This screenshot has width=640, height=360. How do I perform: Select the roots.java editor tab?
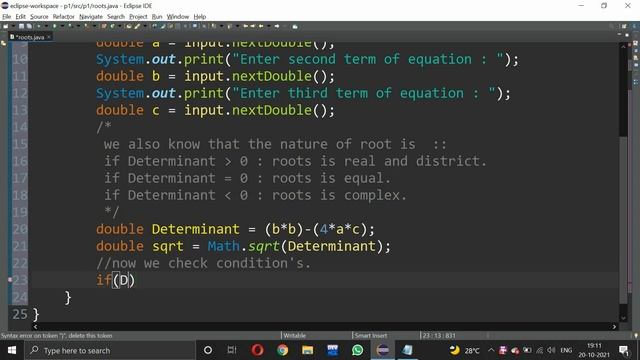[x=29, y=37]
